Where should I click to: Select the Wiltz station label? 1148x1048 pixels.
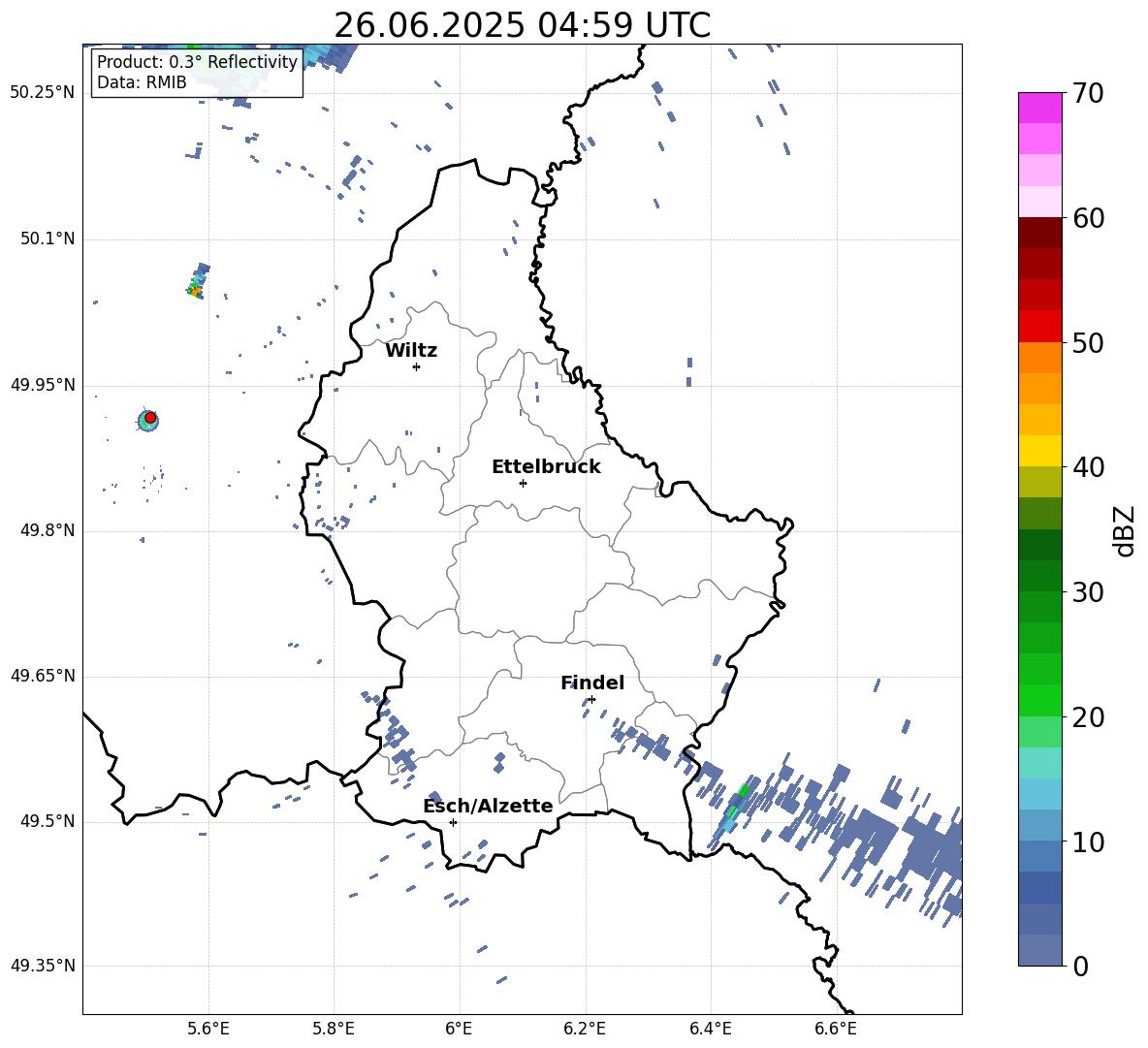(x=411, y=351)
